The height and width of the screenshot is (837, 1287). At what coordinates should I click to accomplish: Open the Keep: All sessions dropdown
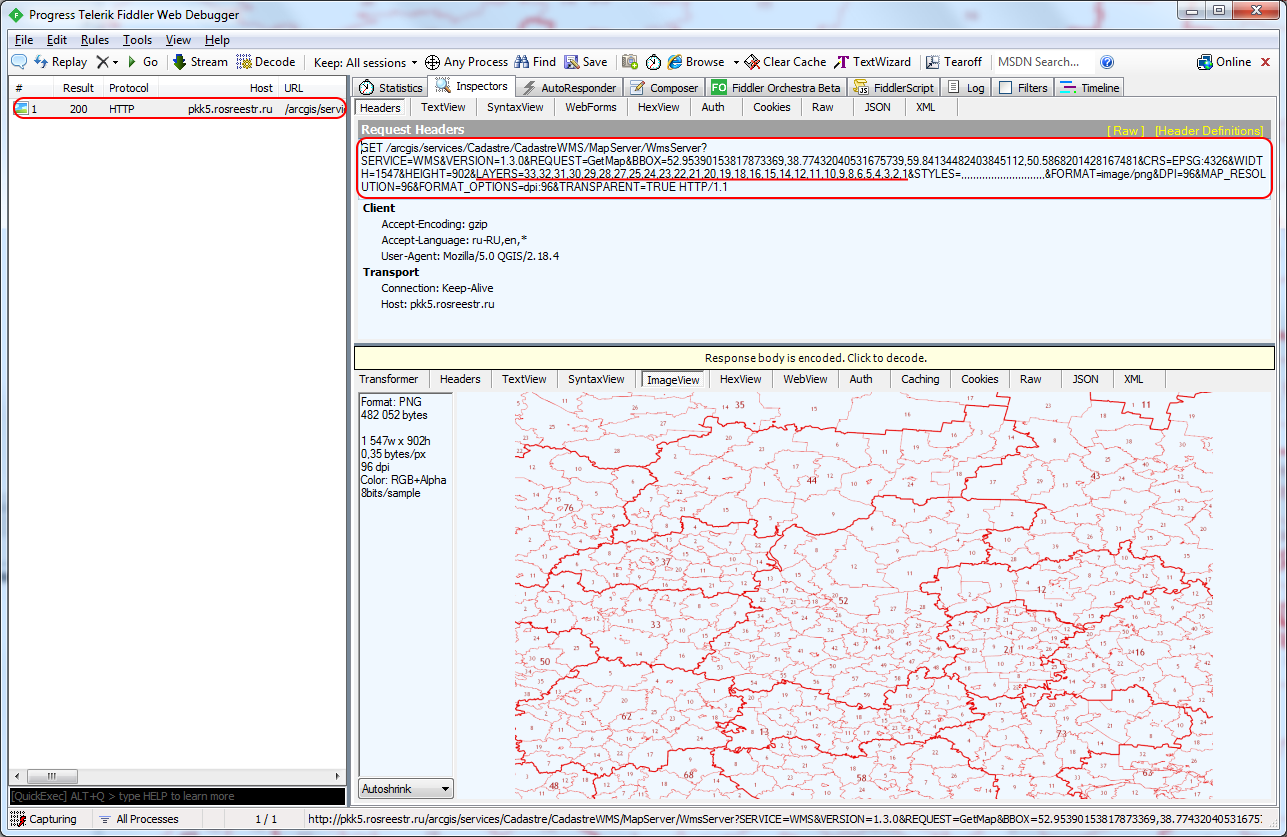(x=365, y=62)
